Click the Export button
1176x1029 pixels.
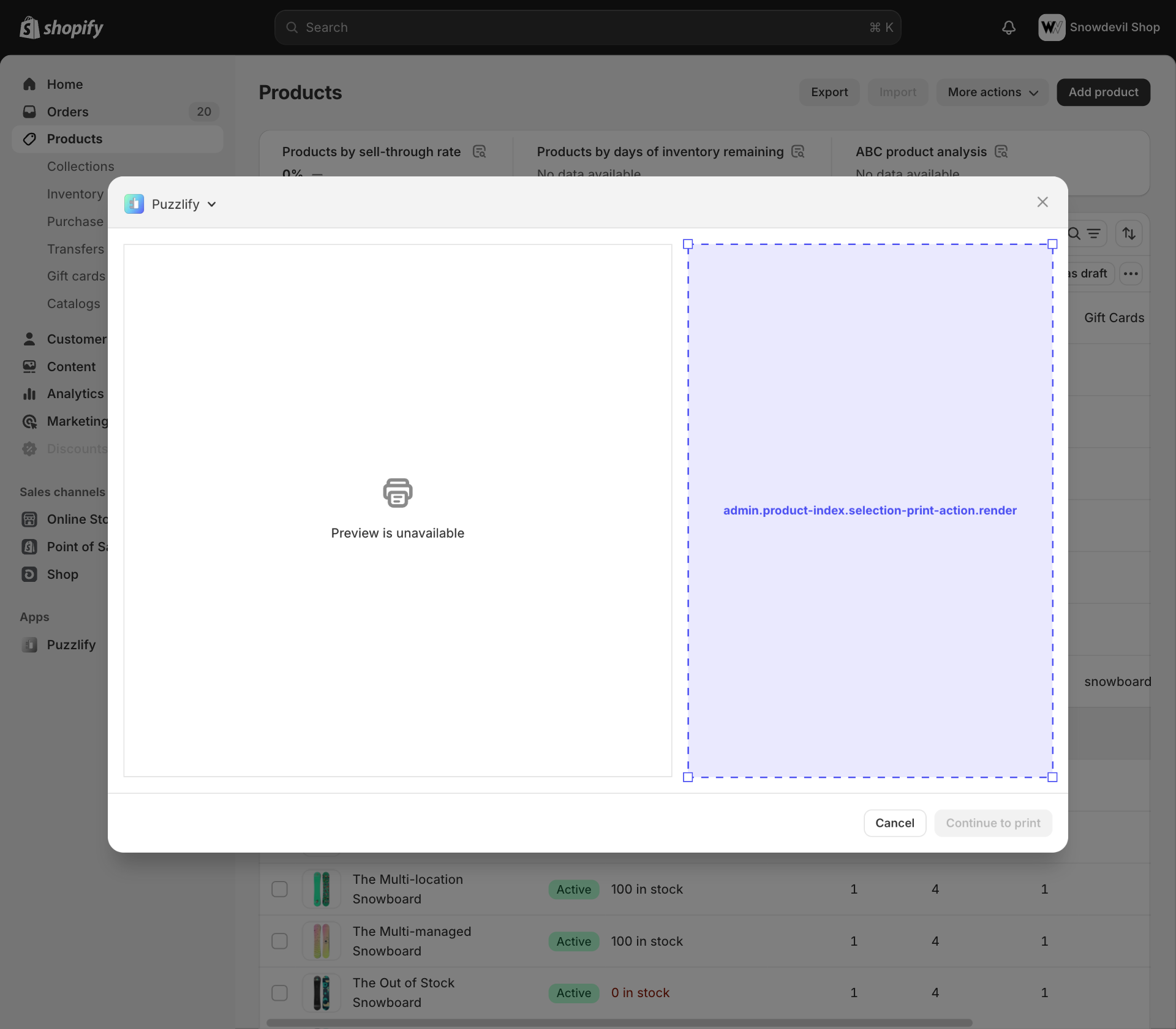point(829,92)
